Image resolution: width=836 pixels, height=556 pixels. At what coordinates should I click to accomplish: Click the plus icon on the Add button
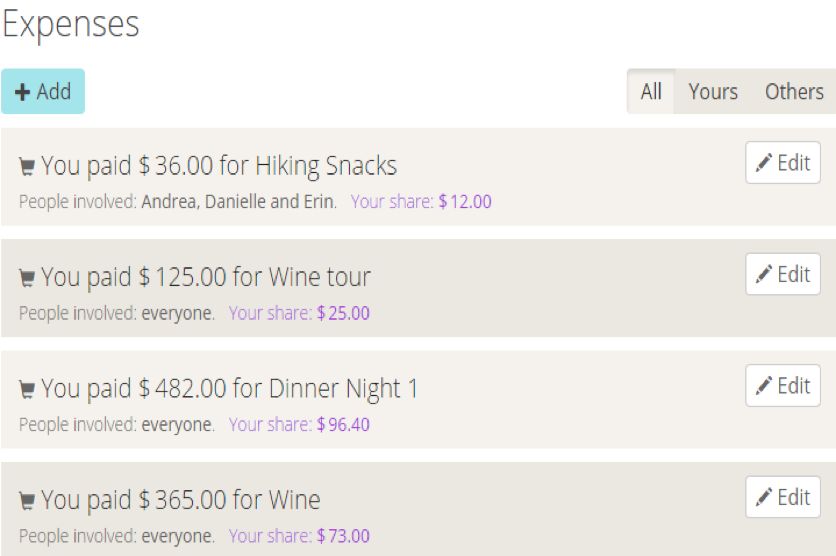(x=22, y=92)
